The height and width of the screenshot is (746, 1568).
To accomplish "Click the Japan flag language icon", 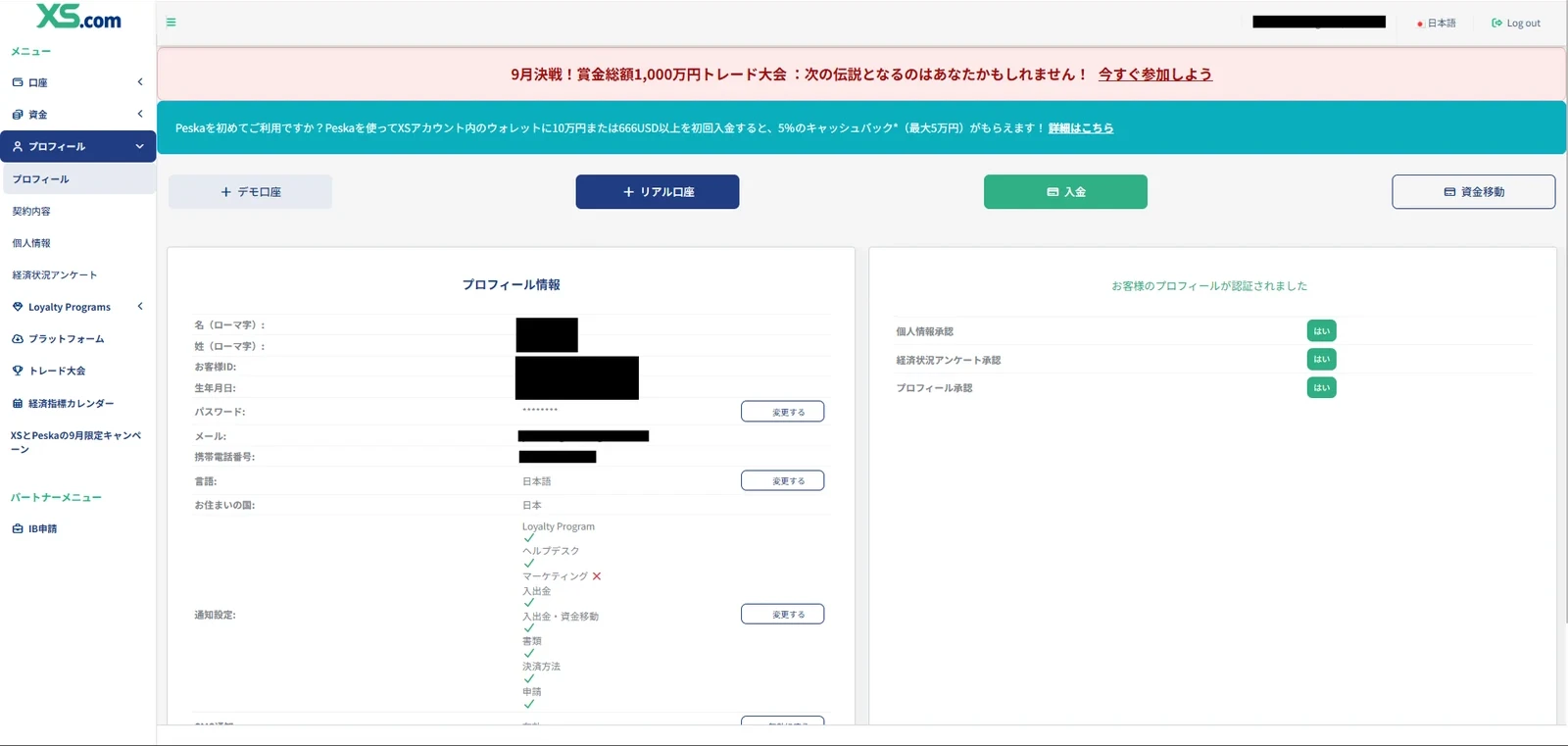I will pos(1420,24).
